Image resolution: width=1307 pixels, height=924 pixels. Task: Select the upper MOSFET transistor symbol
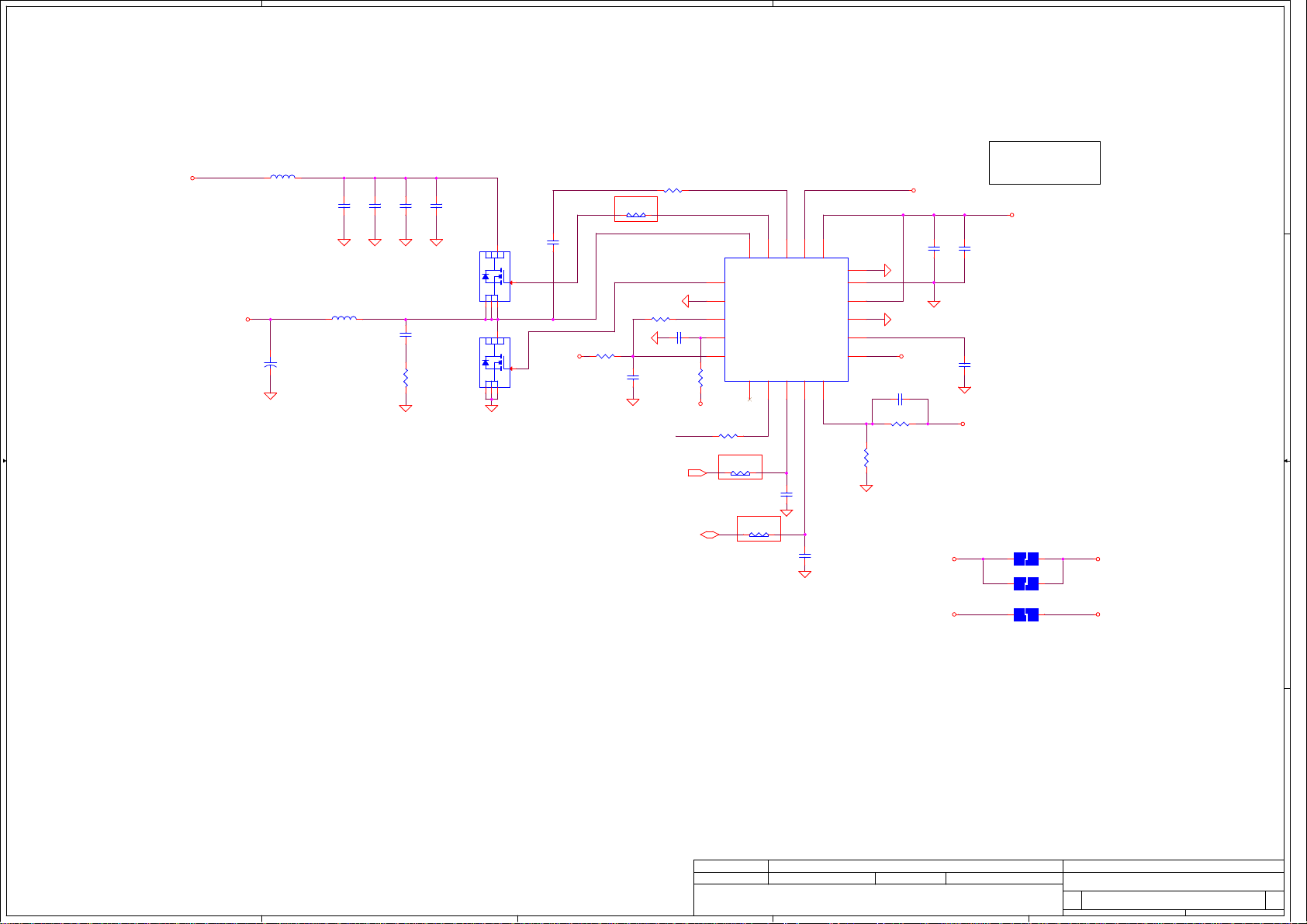click(x=495, y=276)
